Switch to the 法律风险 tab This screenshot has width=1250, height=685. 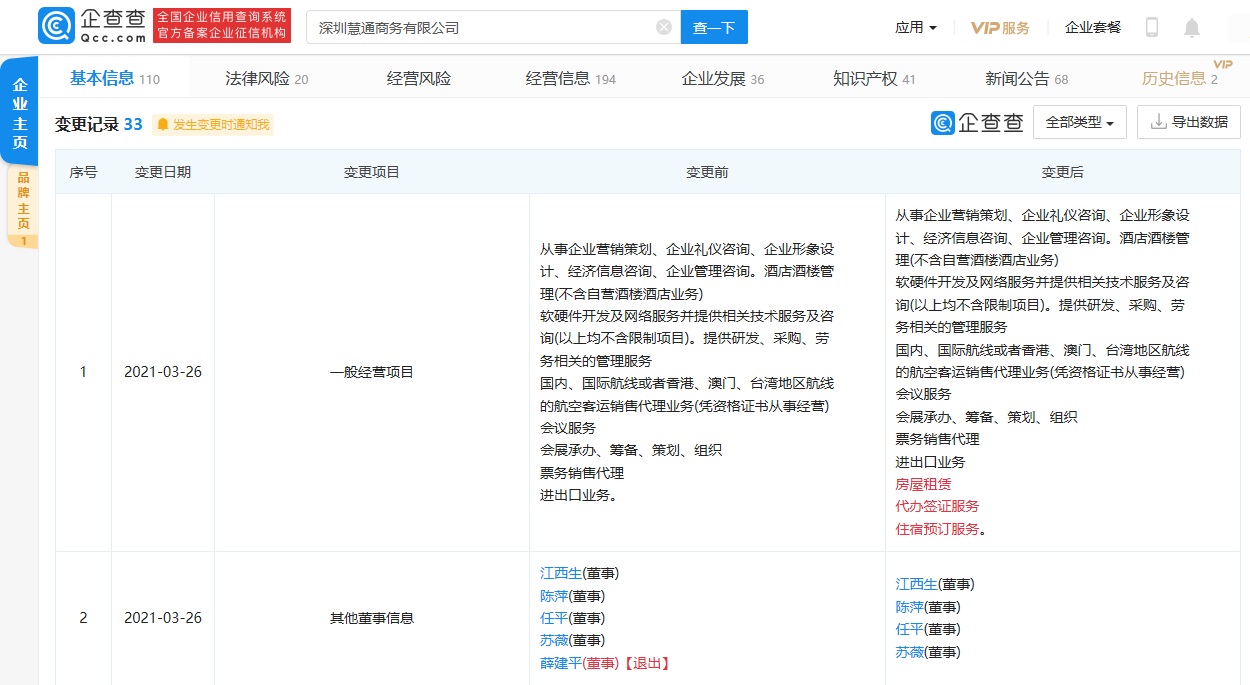point(267,79)
